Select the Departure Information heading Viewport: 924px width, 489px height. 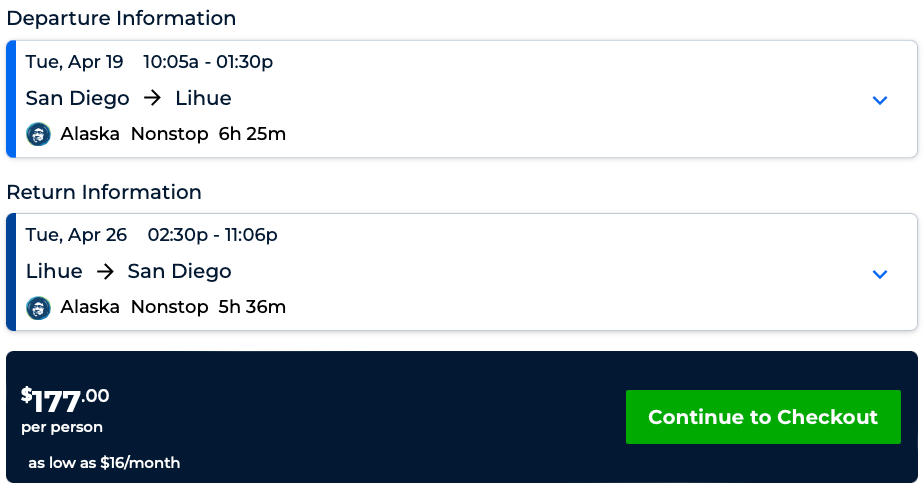121,18
